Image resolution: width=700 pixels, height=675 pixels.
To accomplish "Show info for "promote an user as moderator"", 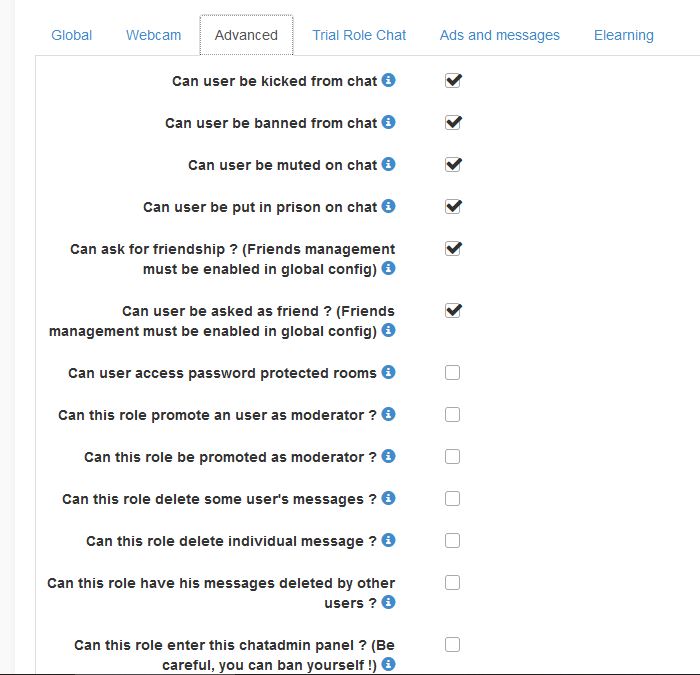I will (389, 414).
